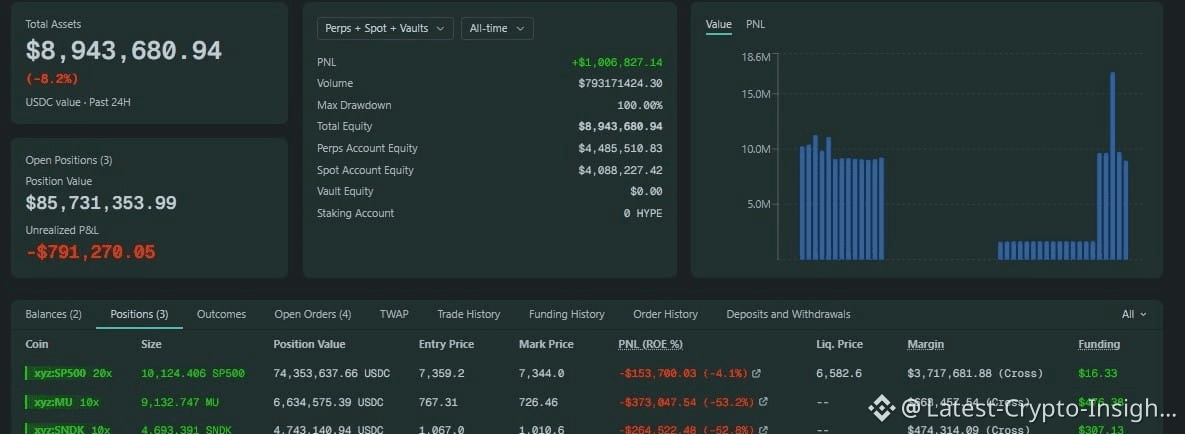The image size is (1185, 434).
Task: Open the All filter dropdown in positions
Action: [1134, 314]
